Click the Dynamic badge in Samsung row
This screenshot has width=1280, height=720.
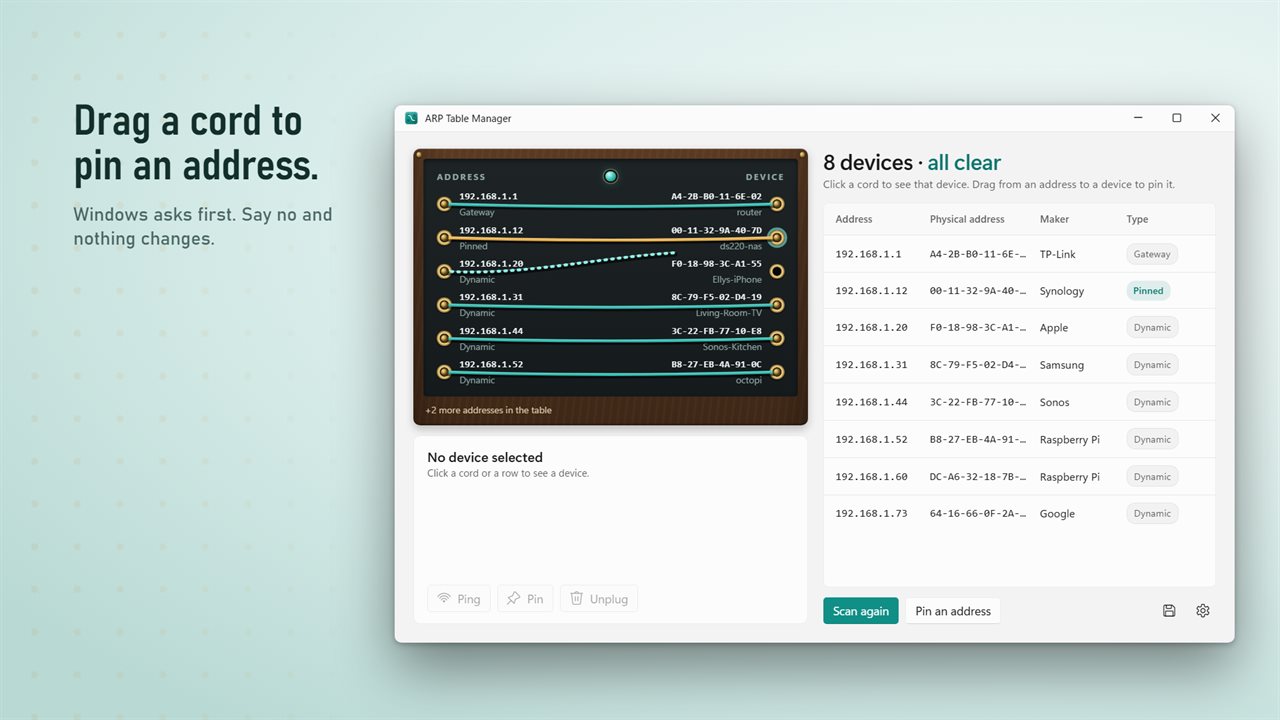(x=1152, y=365)
